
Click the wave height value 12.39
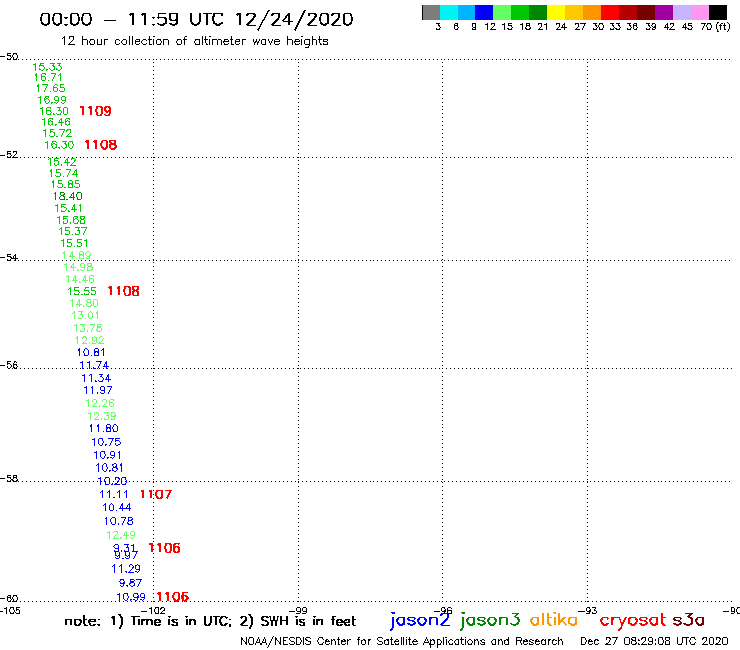101,416
